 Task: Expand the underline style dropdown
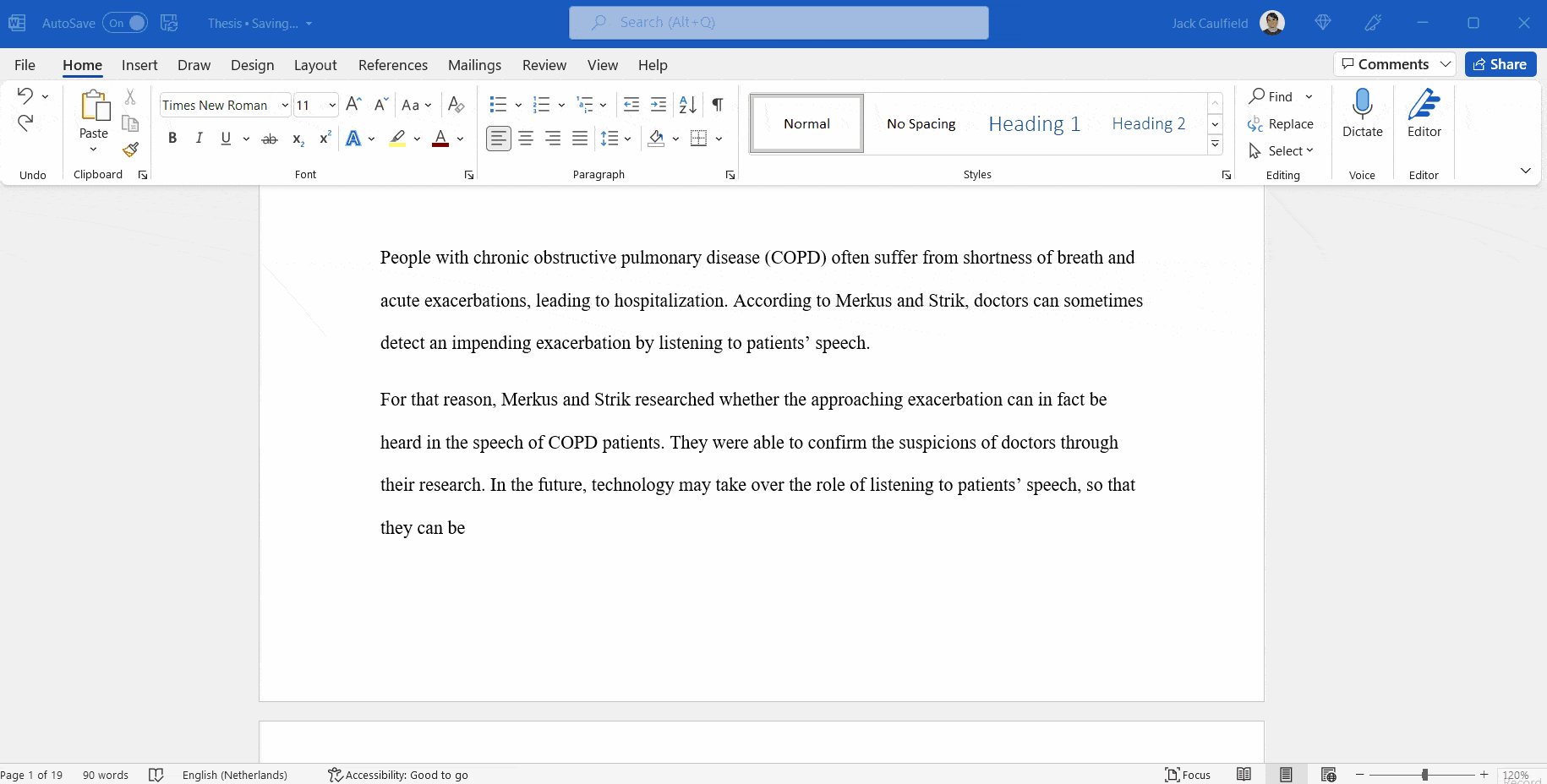pos(245,139)
